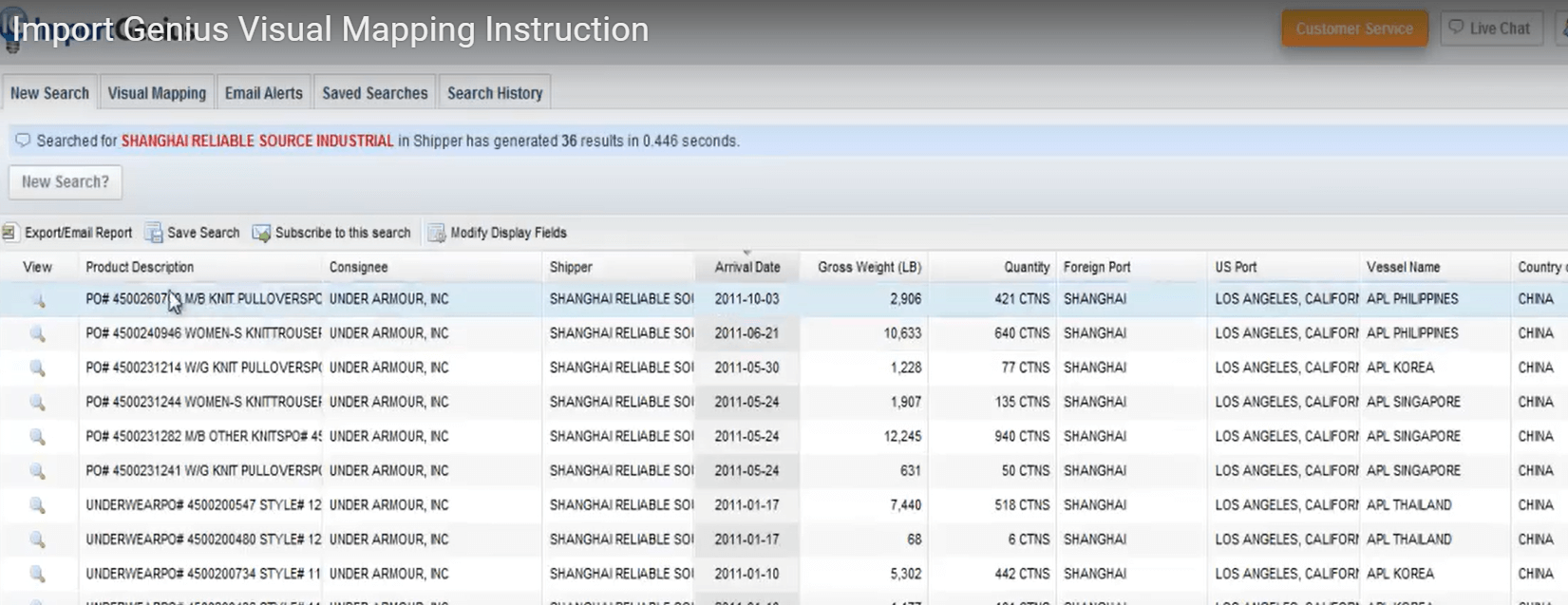Open magnifier for the 2011-05-30 shipment
This screenshot has width=1568, height=605.
click(x=38, y=369)
